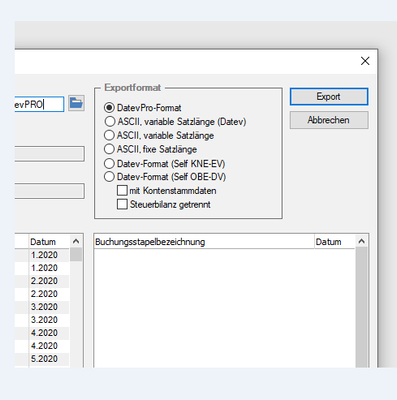This screenshot has width=397, height=400.
Task: Select second 4.2020 date row
Action: 42,346
